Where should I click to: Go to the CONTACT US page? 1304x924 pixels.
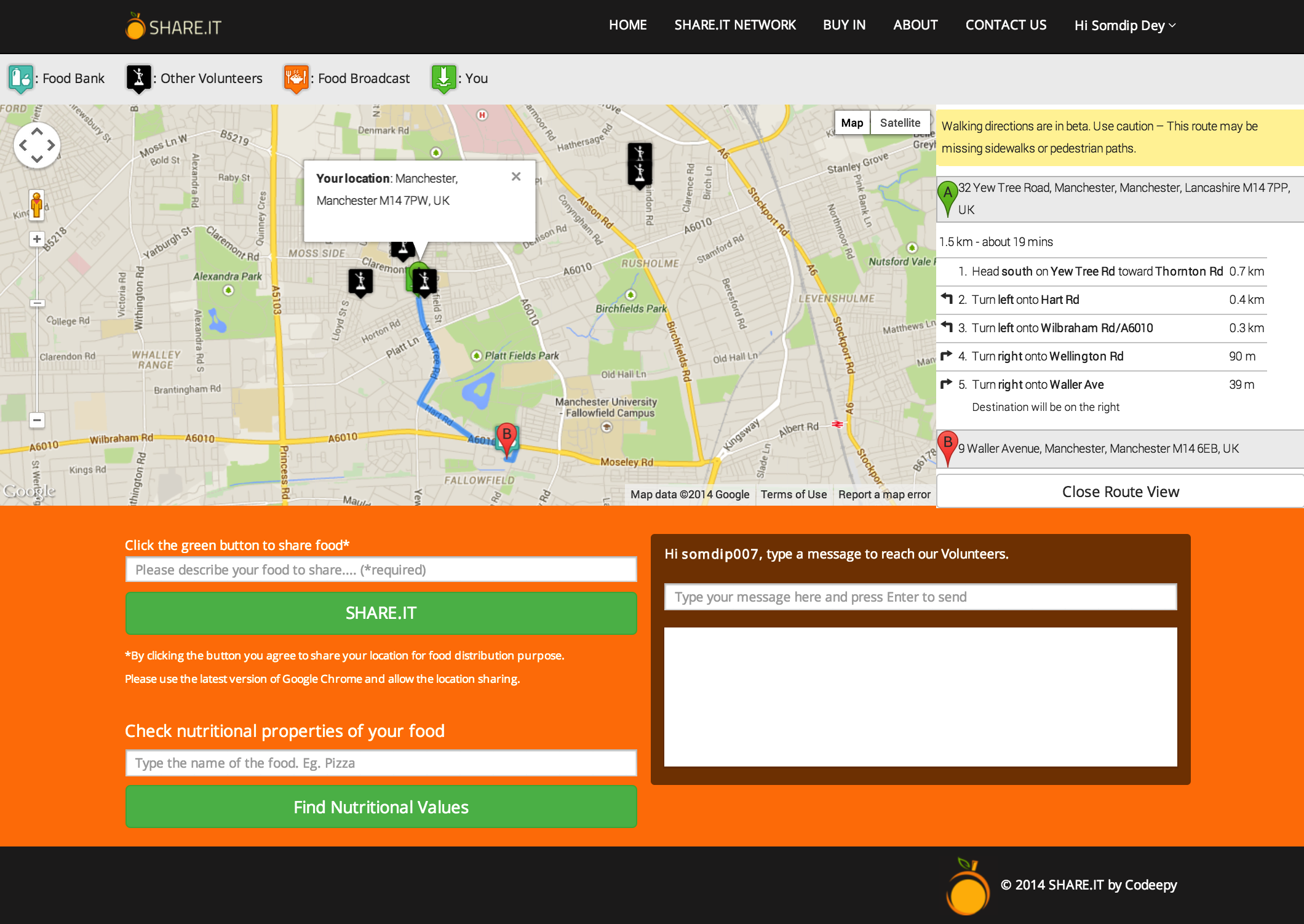[1006, 25]
